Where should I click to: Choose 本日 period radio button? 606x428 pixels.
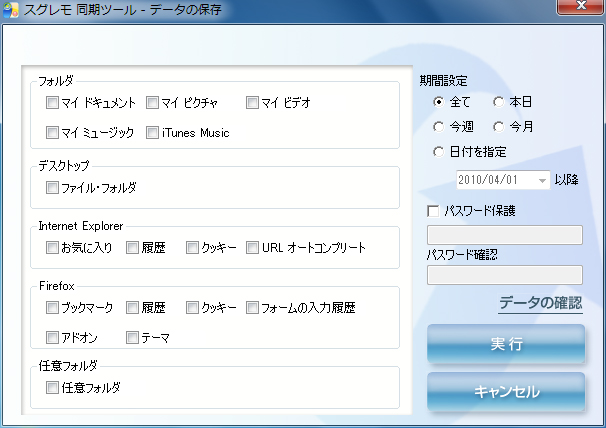[x=499, y=102]
